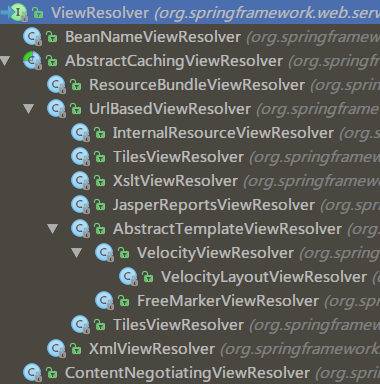Click the package text next to BeanNameViewResolver
This screenshot has height=384, width=380.
pos(313,37)
